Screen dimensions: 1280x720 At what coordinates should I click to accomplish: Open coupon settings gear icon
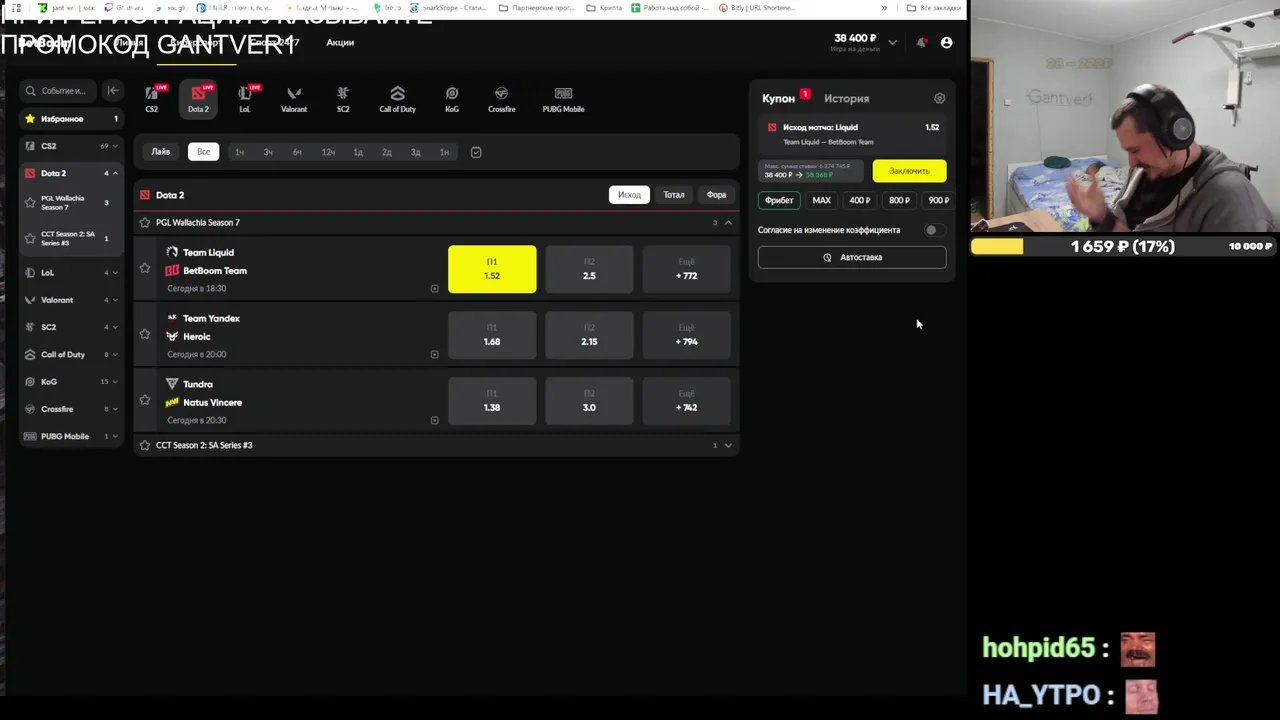pyautogui.click(x=939, y=98)
